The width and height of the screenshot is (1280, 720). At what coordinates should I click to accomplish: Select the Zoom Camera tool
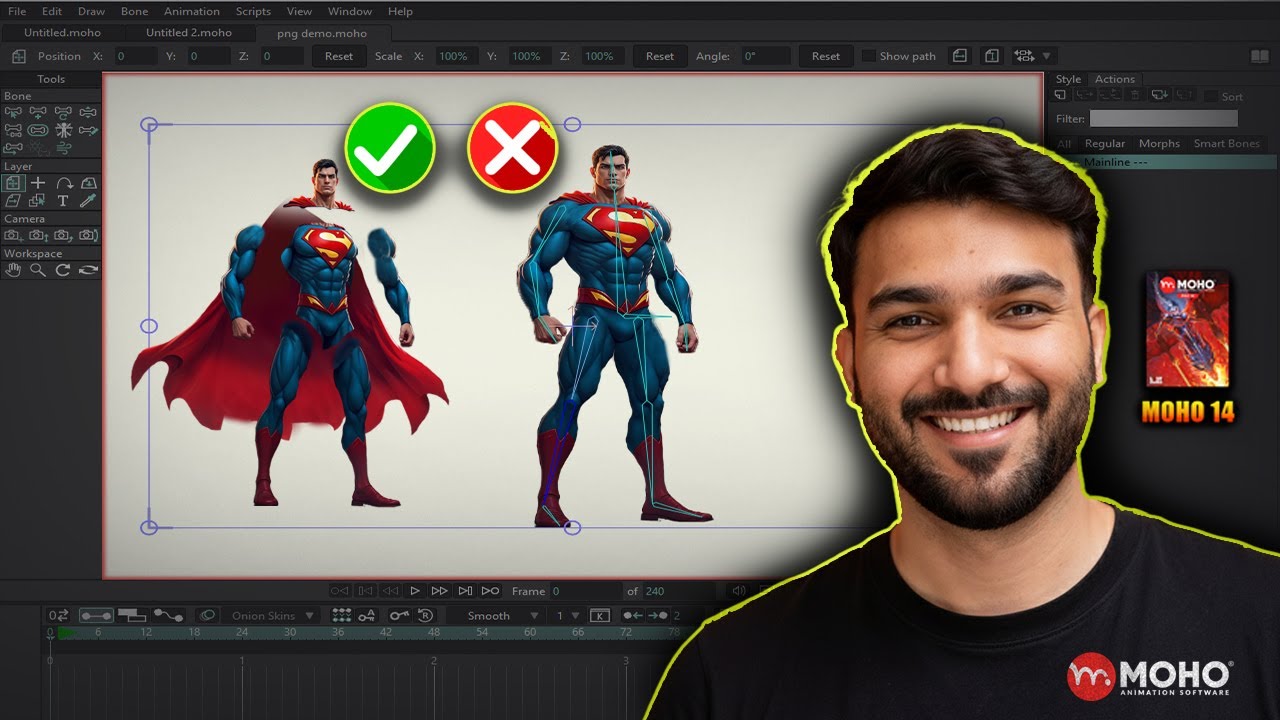click(38, 236)
